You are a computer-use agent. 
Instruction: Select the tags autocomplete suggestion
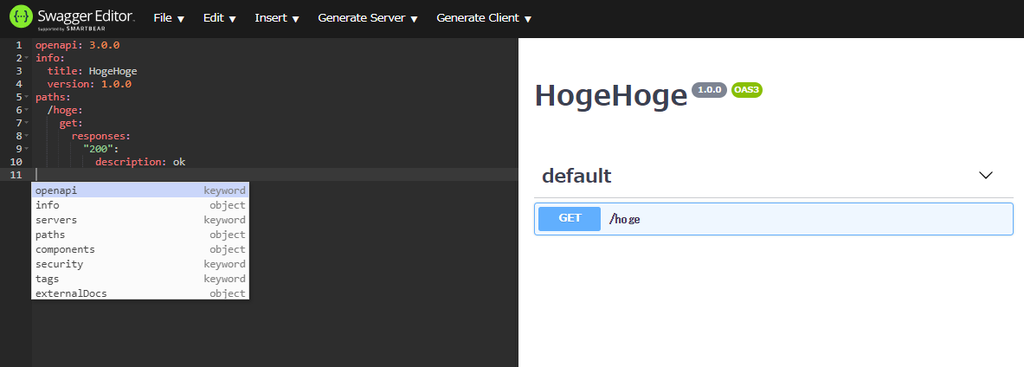[x=140, y=279]
